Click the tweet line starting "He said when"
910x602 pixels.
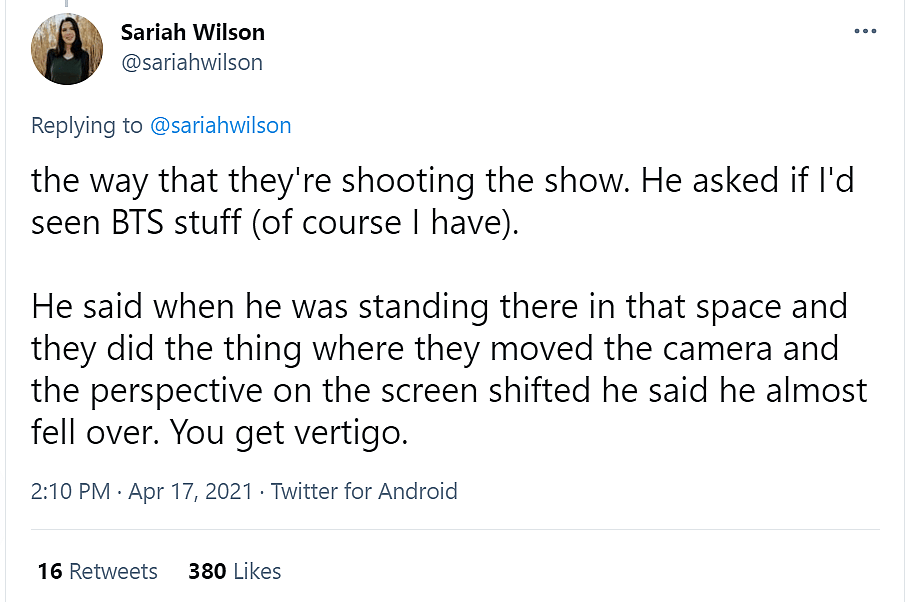click(439, 304)
